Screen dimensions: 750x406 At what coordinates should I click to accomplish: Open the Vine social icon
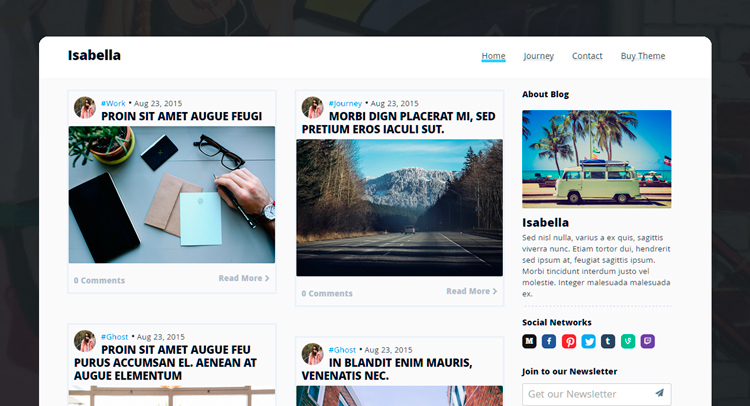pos(628,341)
